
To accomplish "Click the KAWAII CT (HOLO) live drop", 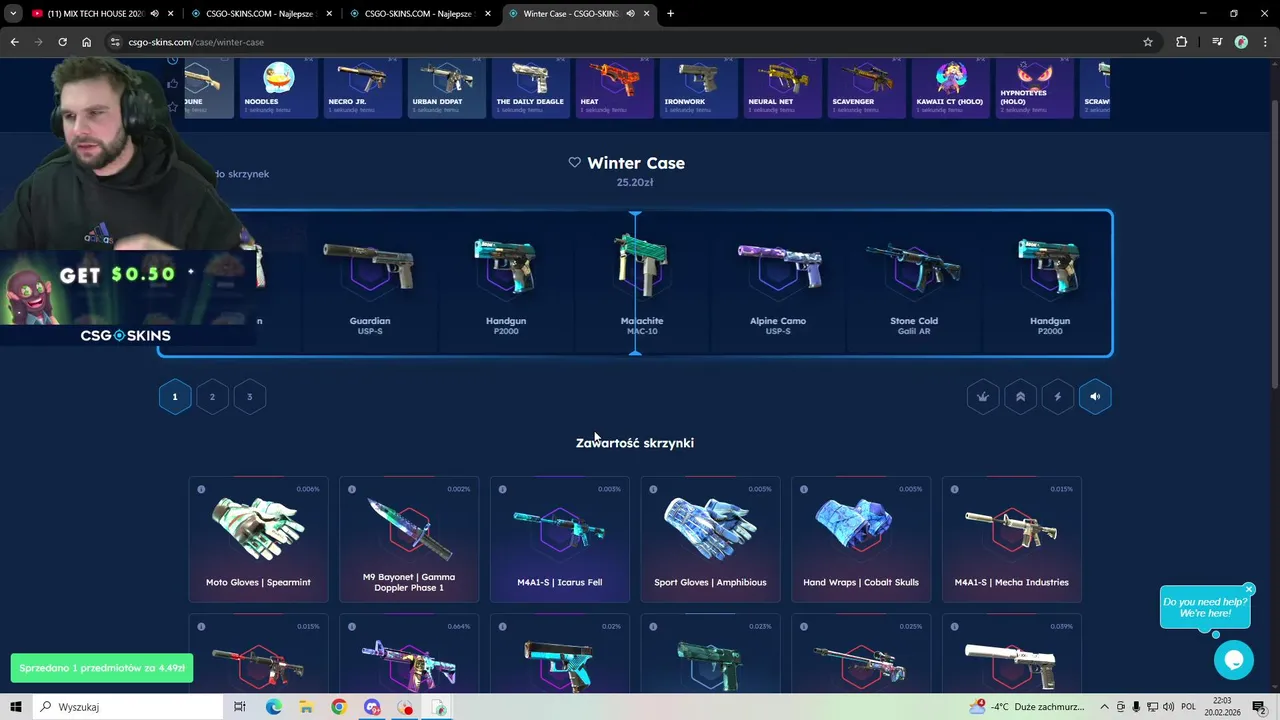I will [x=950, y=88].
